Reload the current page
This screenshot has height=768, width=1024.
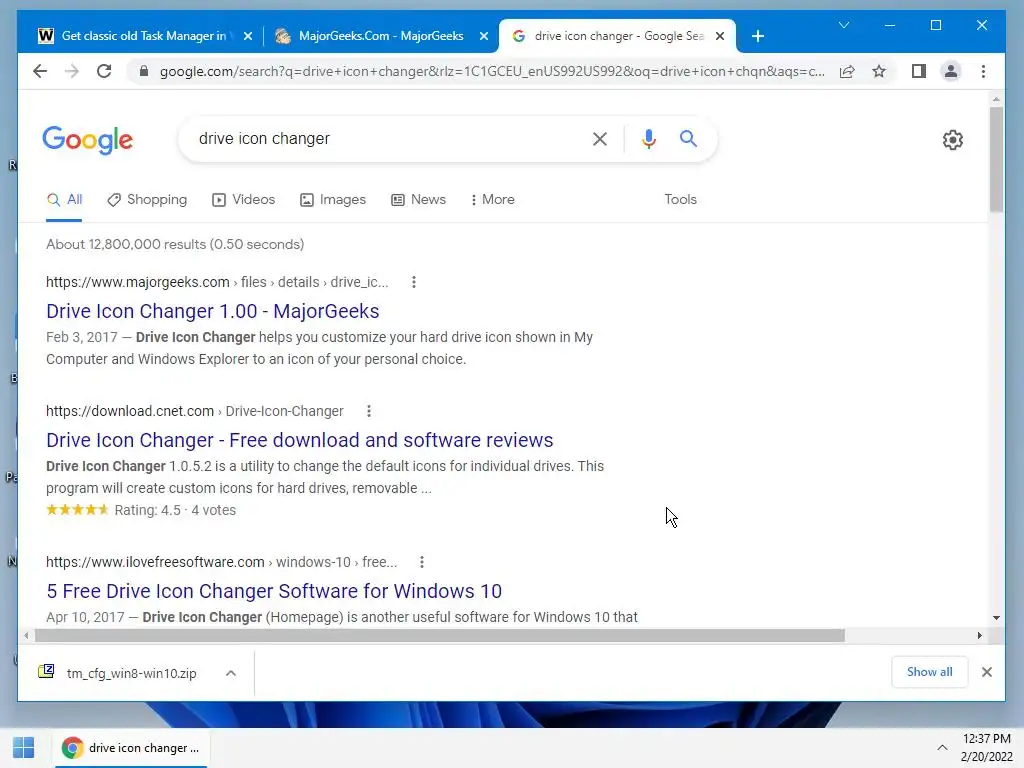point(104,71)
